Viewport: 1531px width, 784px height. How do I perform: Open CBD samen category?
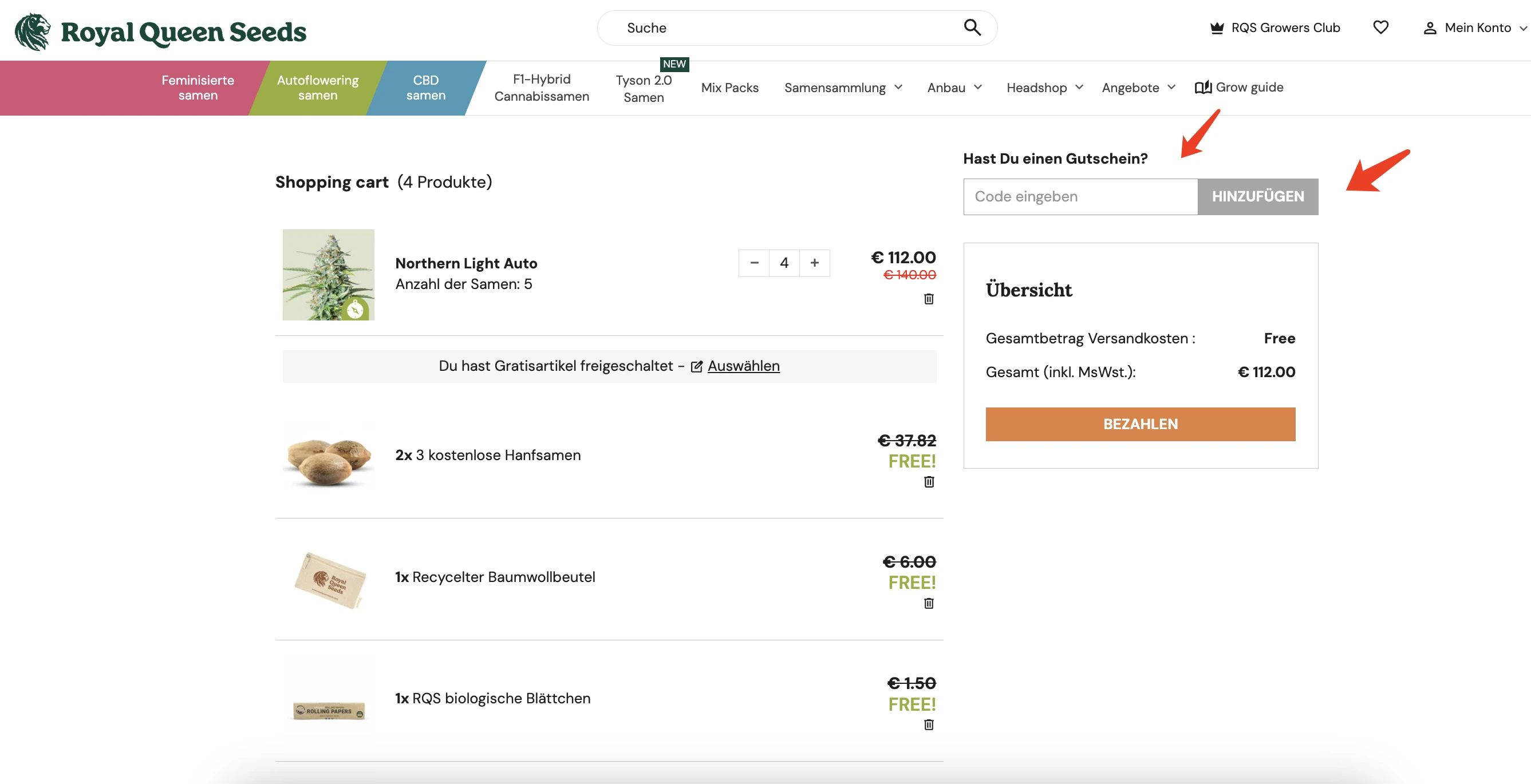coord(425,88)
